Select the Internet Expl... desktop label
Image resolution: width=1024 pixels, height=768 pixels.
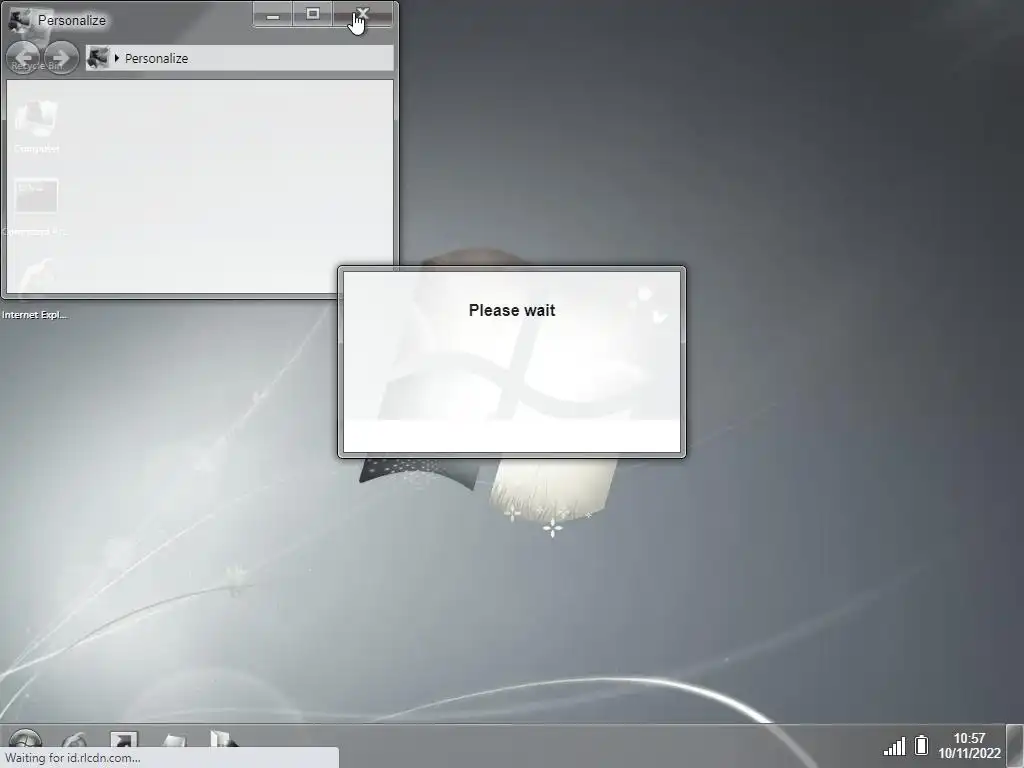[35, 315]
